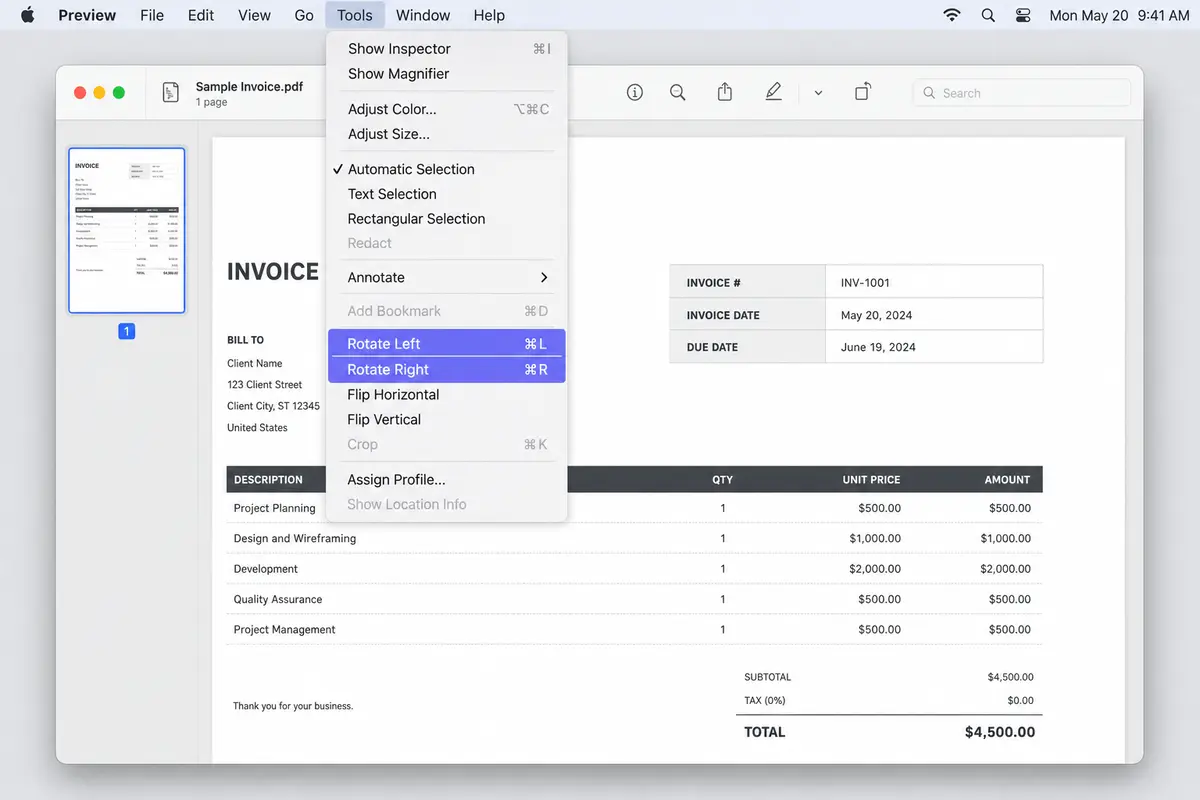The height and width of the screenshot is (800, 1200).
Task: Click the $4,500.00 total amount
Action: (x=1000, y=732)
